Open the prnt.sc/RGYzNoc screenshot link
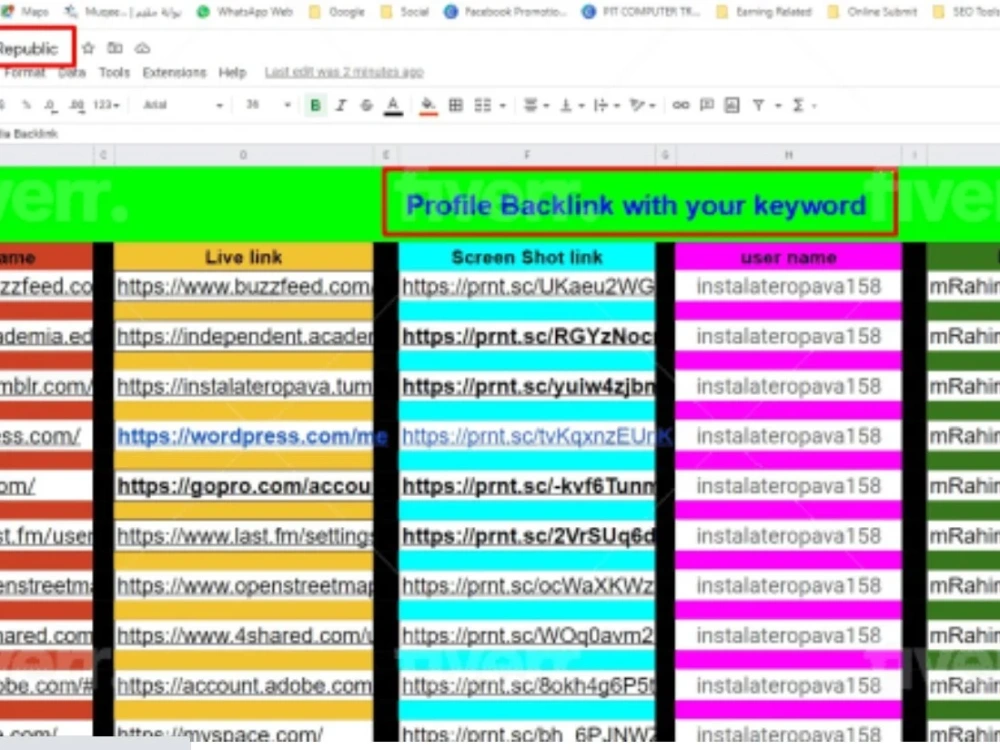This screenshot has width=1000, height=750. pos(527,336)
